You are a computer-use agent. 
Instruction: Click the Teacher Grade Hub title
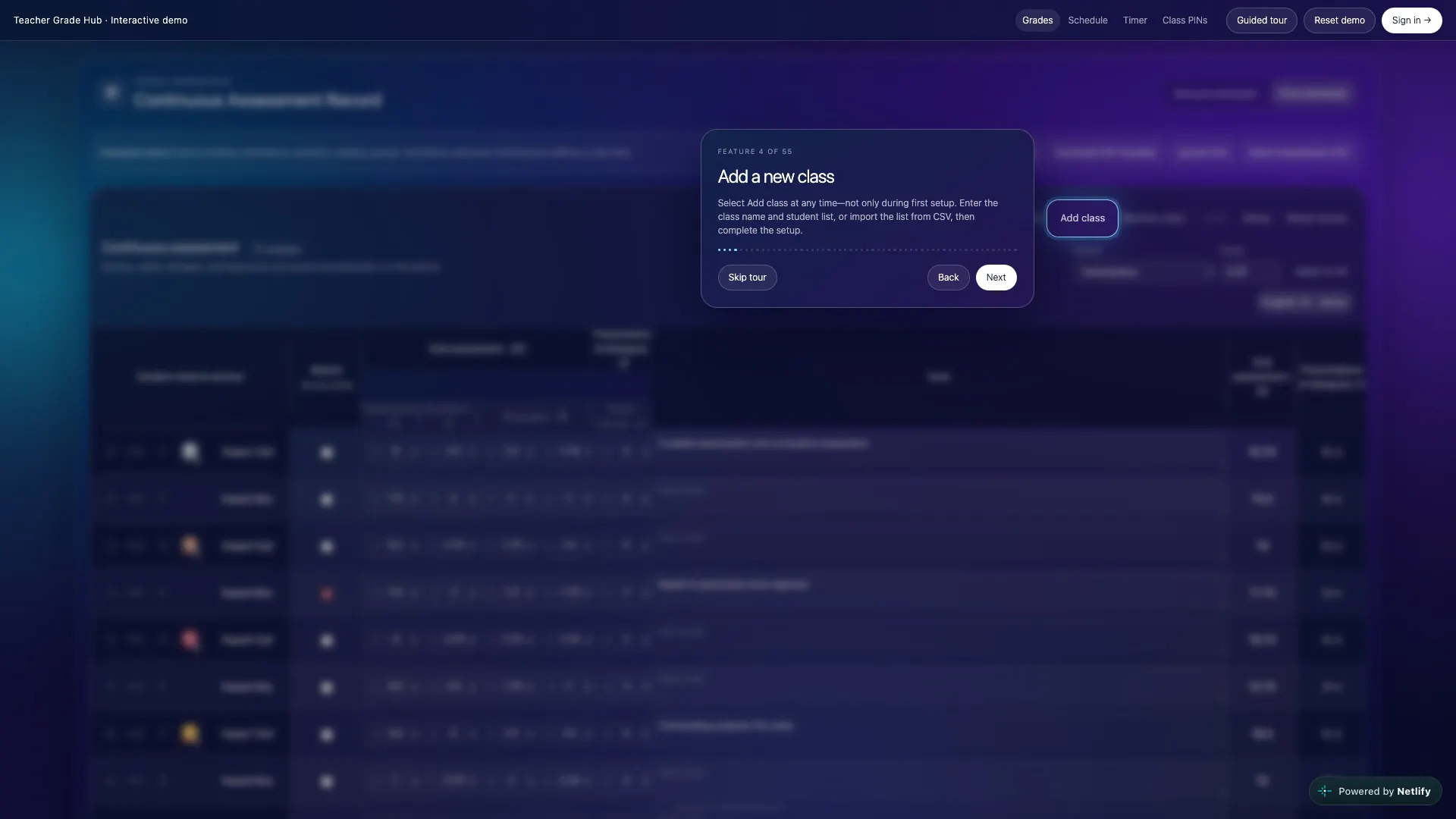tap(100, 20)
